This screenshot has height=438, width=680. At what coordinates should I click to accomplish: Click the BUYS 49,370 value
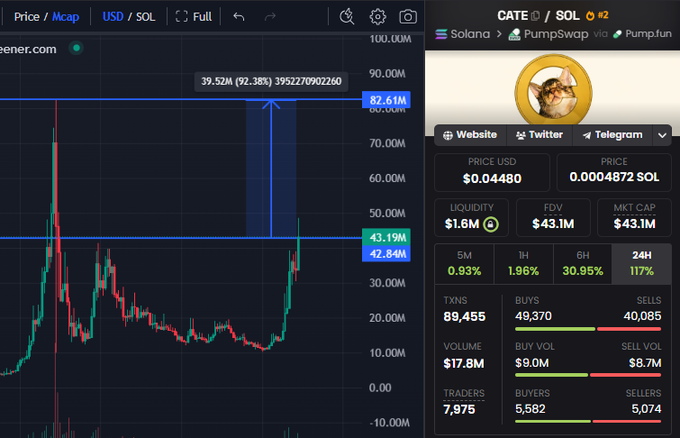click(x=533, y=316)
